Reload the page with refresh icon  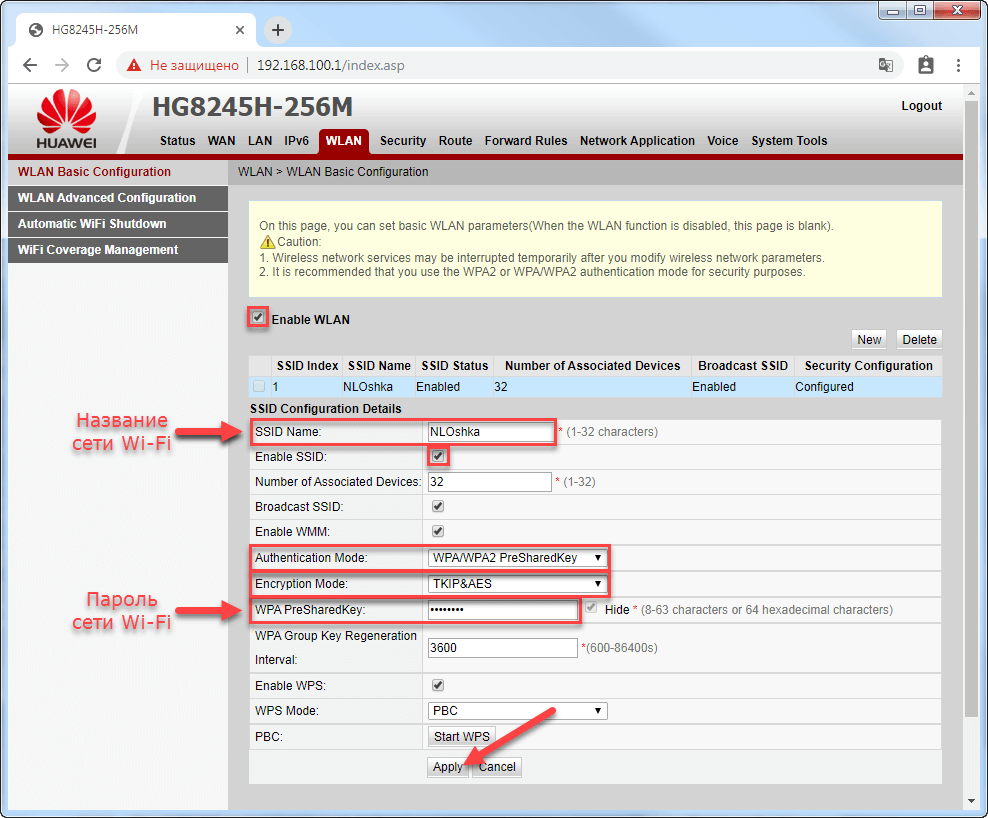[x=94, y=65]
